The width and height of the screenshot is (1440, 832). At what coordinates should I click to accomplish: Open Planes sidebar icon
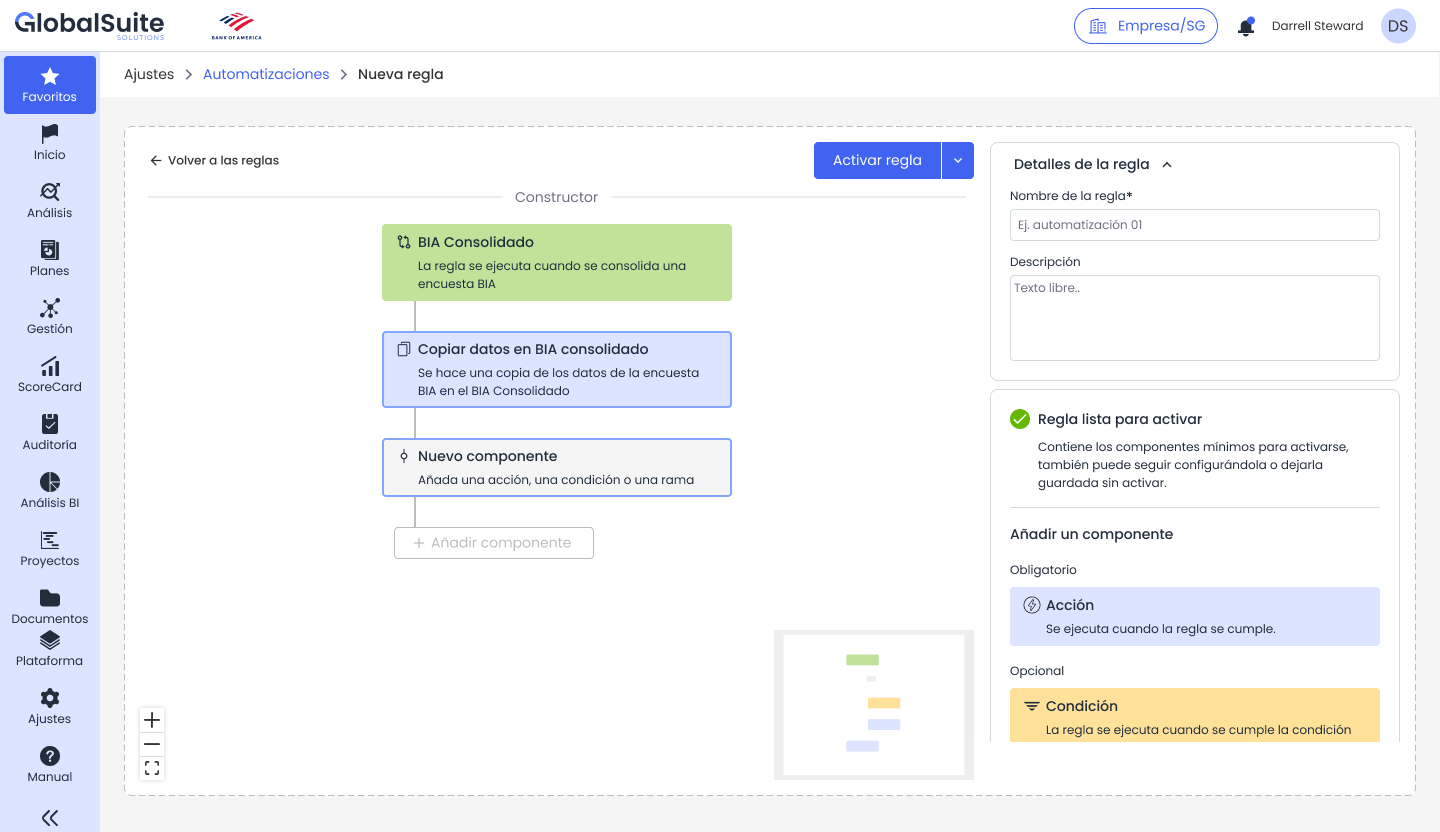[50, 249]
